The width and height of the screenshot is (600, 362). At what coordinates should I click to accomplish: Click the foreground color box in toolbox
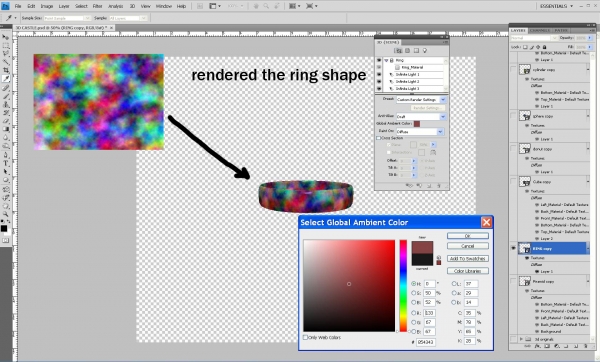4,228
